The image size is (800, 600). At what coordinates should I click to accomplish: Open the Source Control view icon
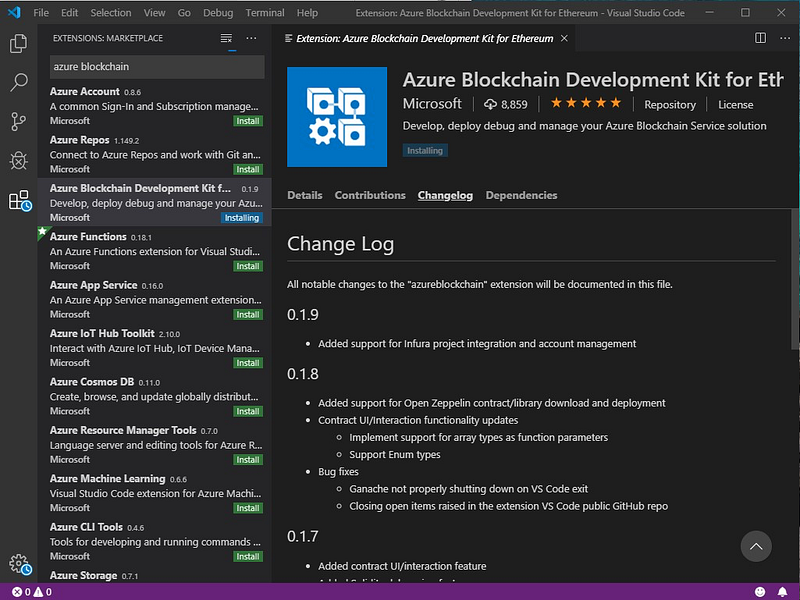[18, 122]
